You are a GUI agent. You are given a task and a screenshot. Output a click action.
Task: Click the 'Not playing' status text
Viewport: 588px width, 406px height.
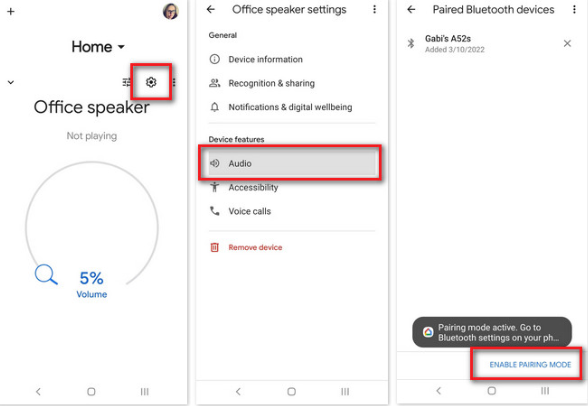click(92, 136)
